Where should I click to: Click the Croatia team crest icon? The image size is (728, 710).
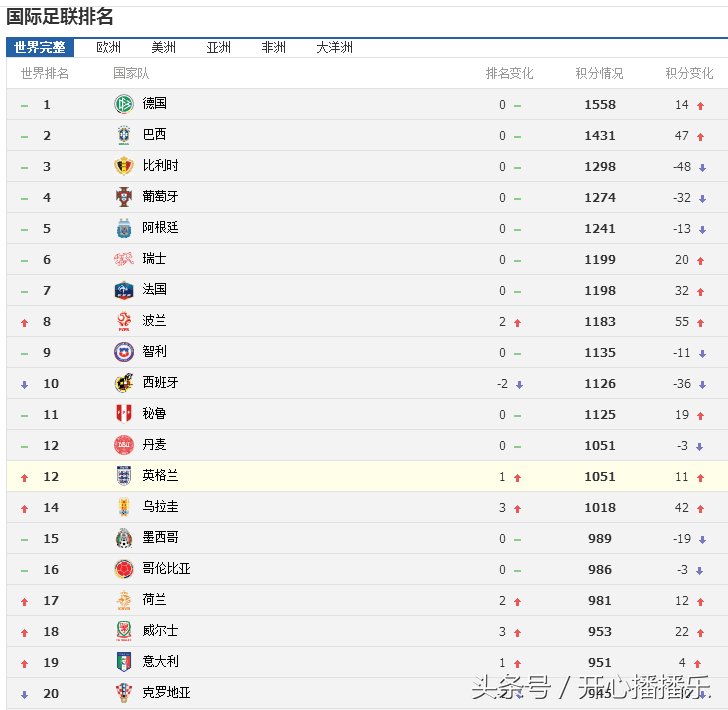124,693
